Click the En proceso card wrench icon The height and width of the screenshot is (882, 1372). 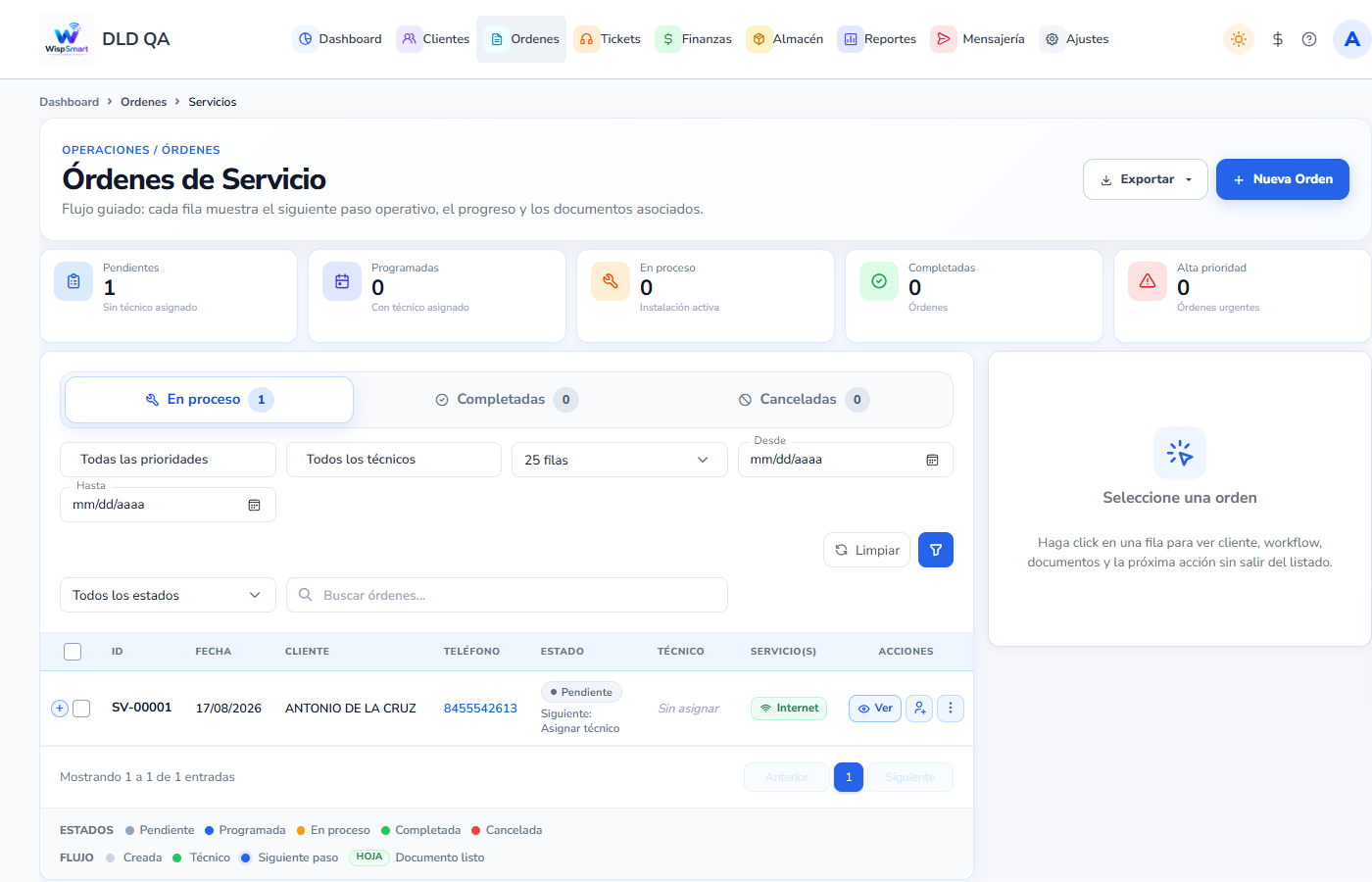tap(611, 281)
